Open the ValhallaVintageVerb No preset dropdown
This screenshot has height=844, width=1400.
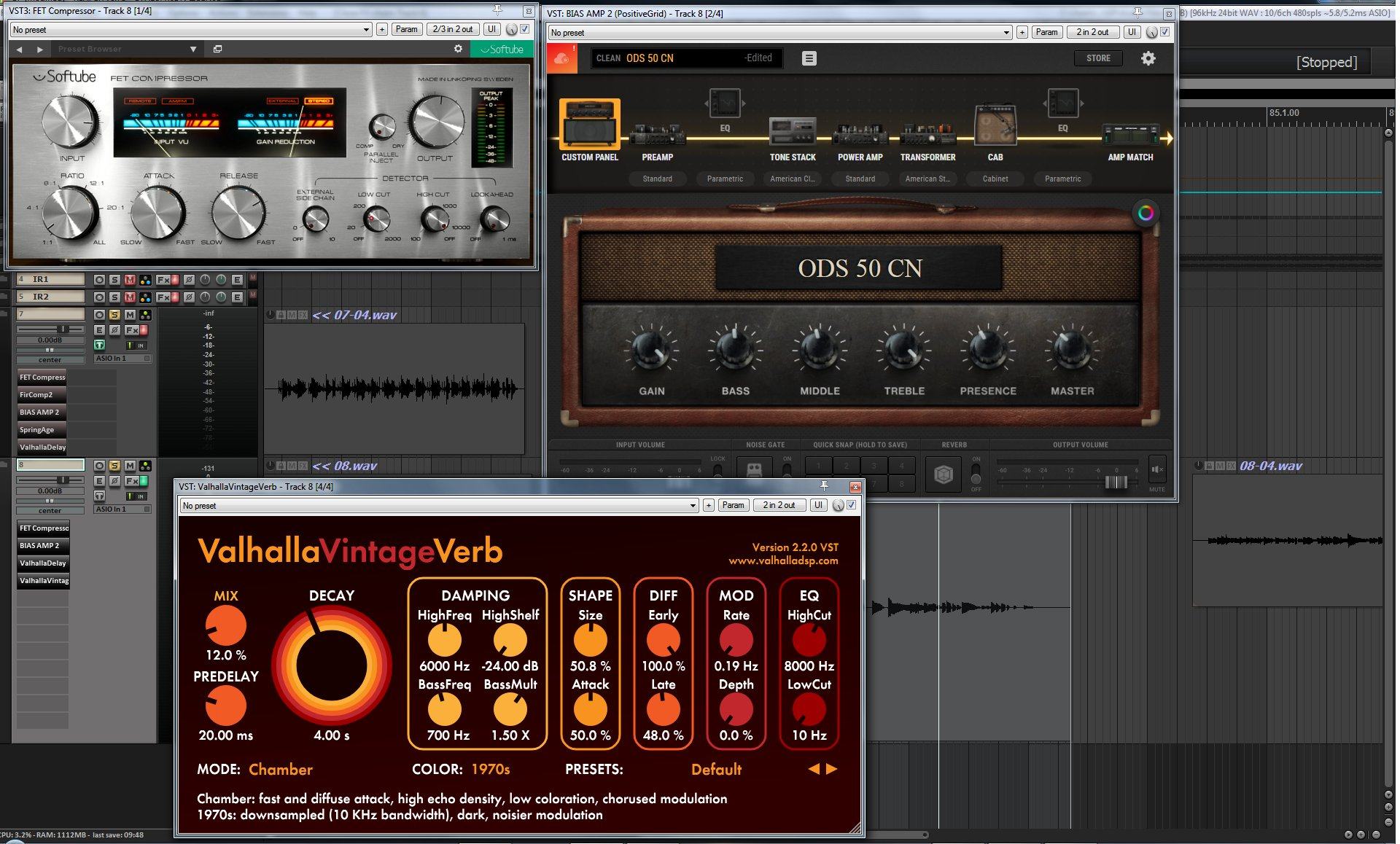coord(693,505)
